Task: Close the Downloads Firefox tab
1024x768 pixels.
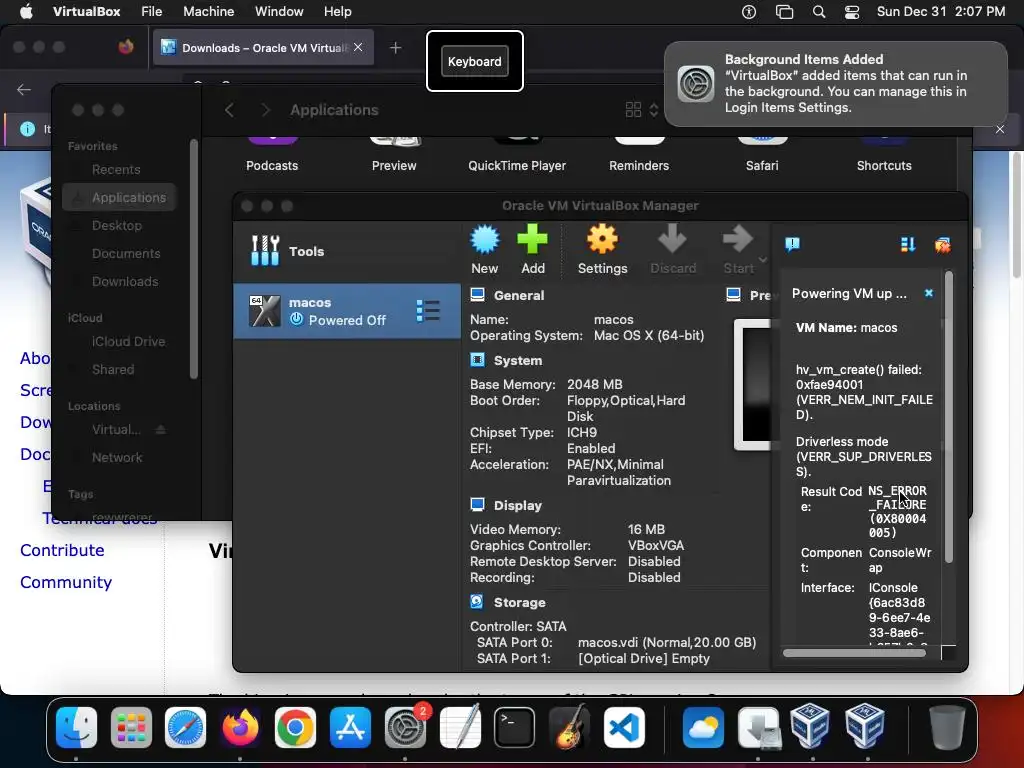Action: (x=358, y=47)
